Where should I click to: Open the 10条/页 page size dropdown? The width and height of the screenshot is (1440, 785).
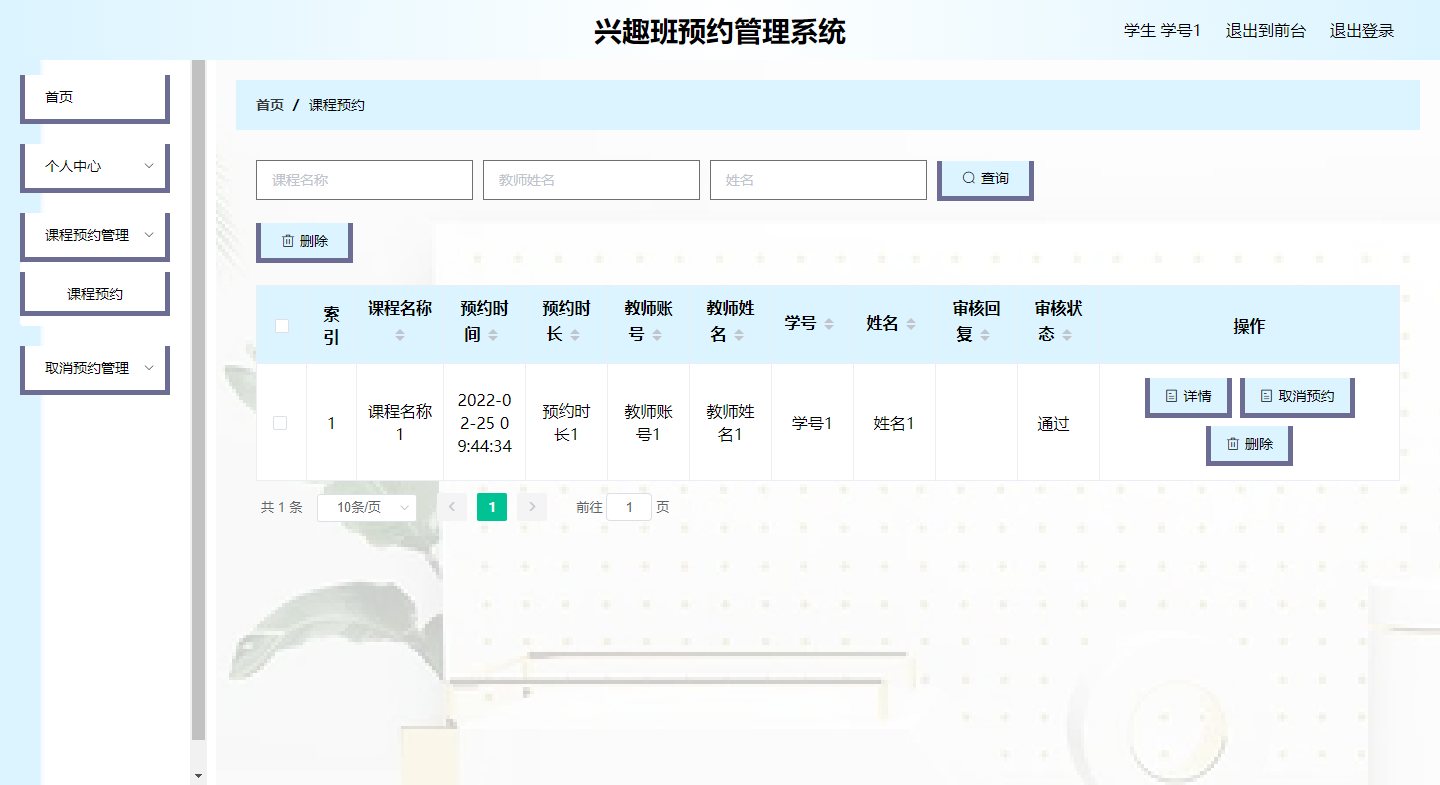click(366, 507)
